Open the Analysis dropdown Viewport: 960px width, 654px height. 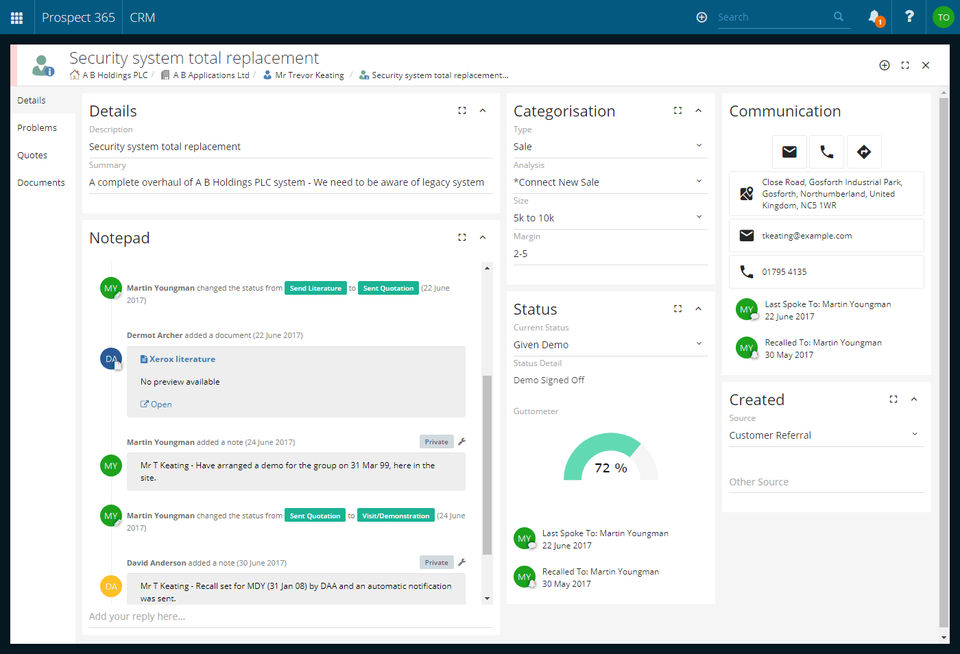pos(610,182)
